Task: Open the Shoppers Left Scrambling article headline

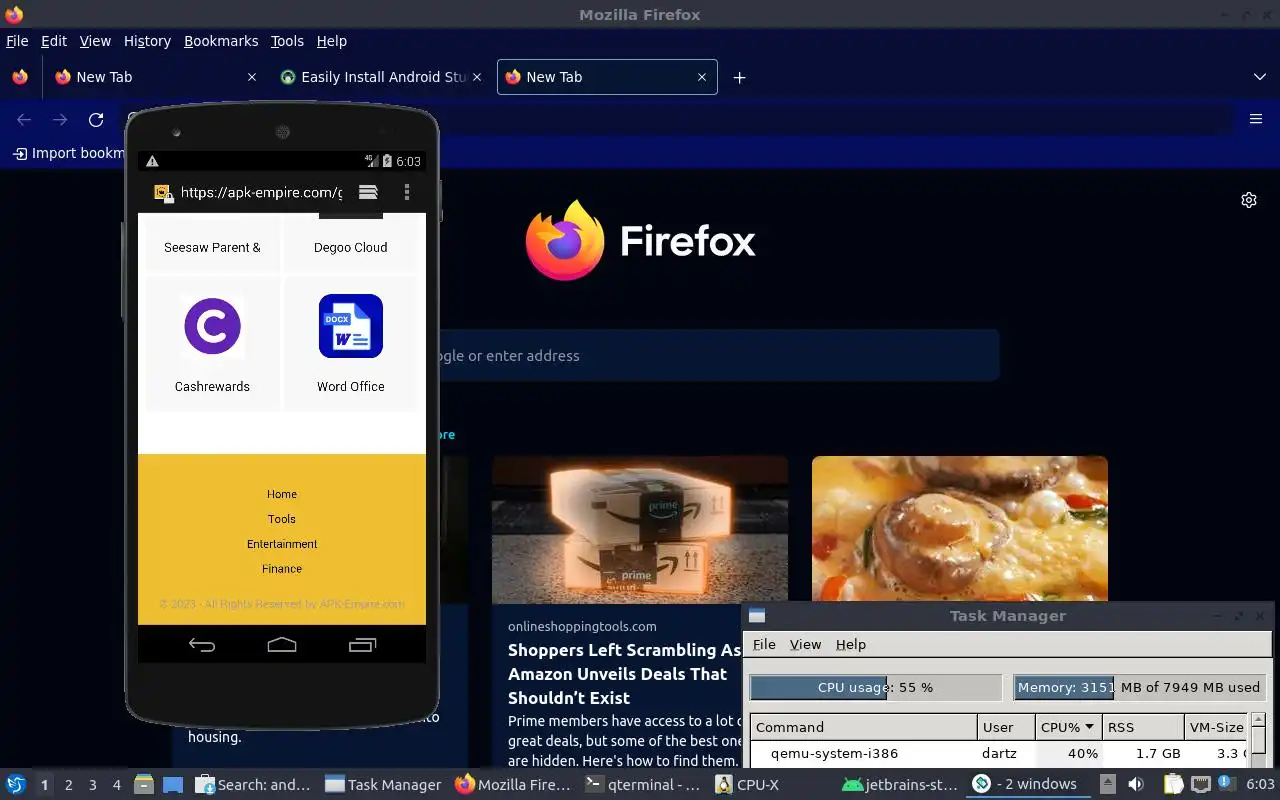Action: [x=625, y=674]
